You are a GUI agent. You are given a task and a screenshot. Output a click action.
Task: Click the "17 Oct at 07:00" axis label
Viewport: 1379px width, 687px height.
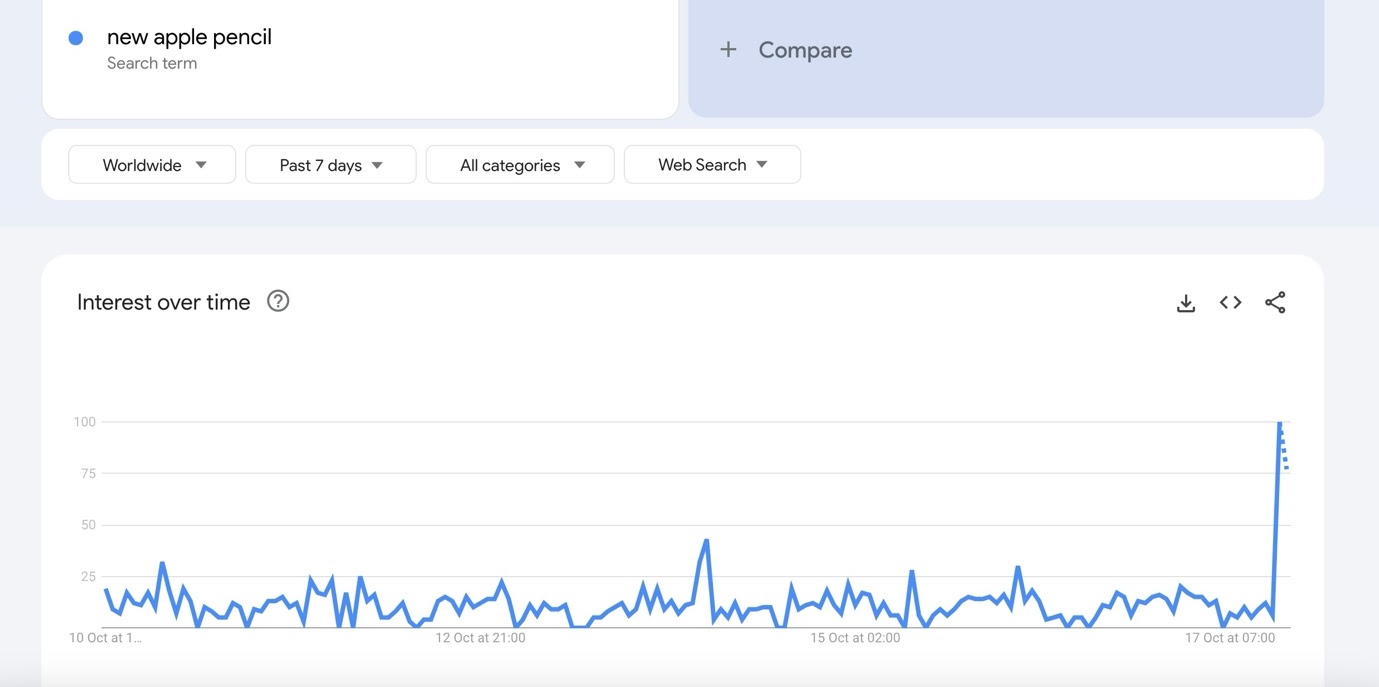1230,638
